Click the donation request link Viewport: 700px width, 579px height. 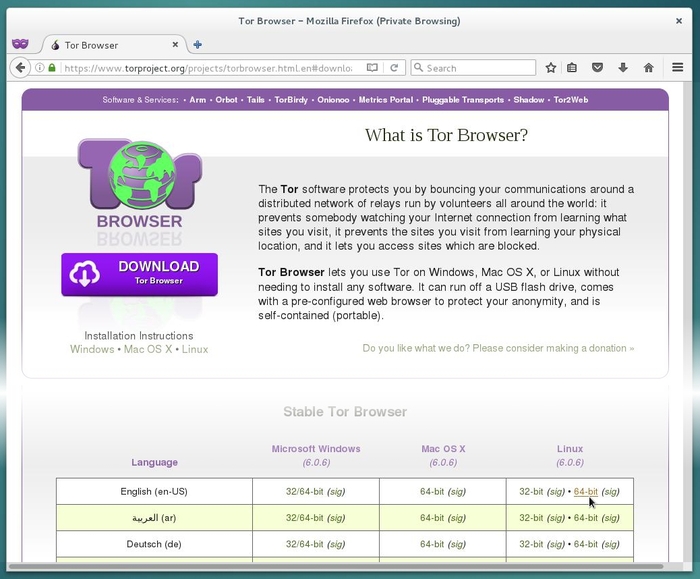pyautogui.click(x=498, y=348)
